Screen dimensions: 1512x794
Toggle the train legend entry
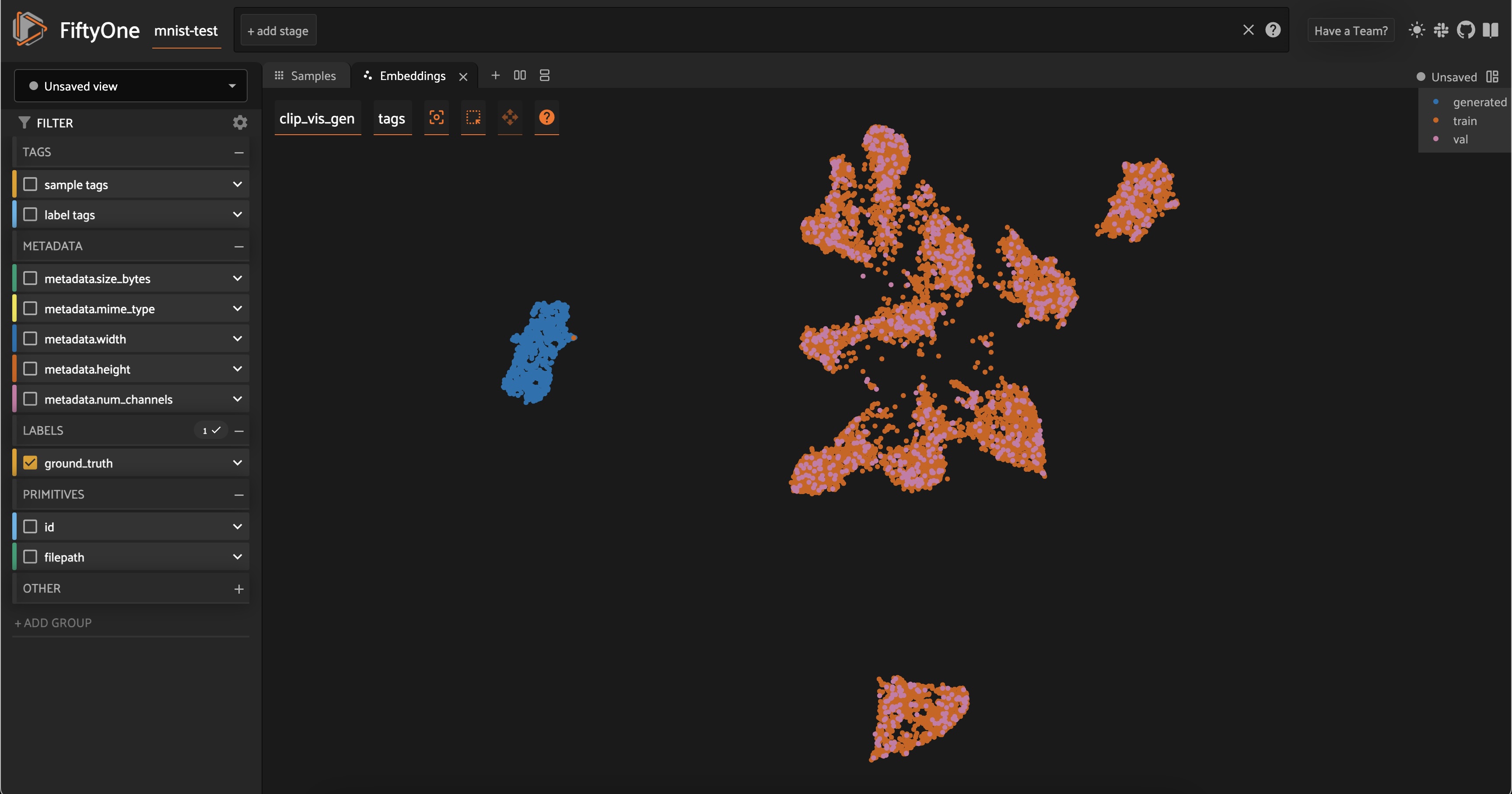pyautogui.click(x=1456, y=121)
